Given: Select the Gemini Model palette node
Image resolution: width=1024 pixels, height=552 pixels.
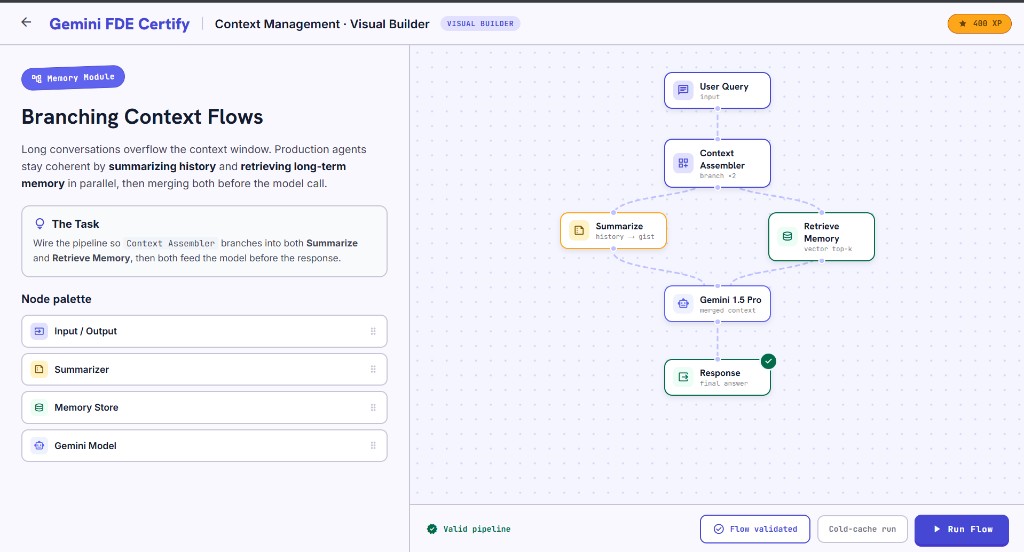Looking at the screenshot, I should pos(204,446).
